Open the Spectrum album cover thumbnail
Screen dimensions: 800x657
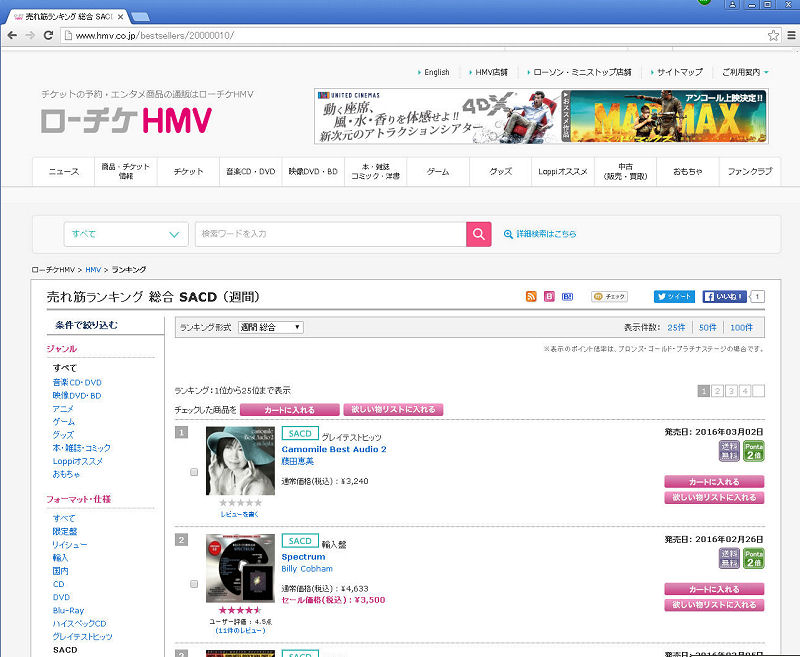[240, 568]
